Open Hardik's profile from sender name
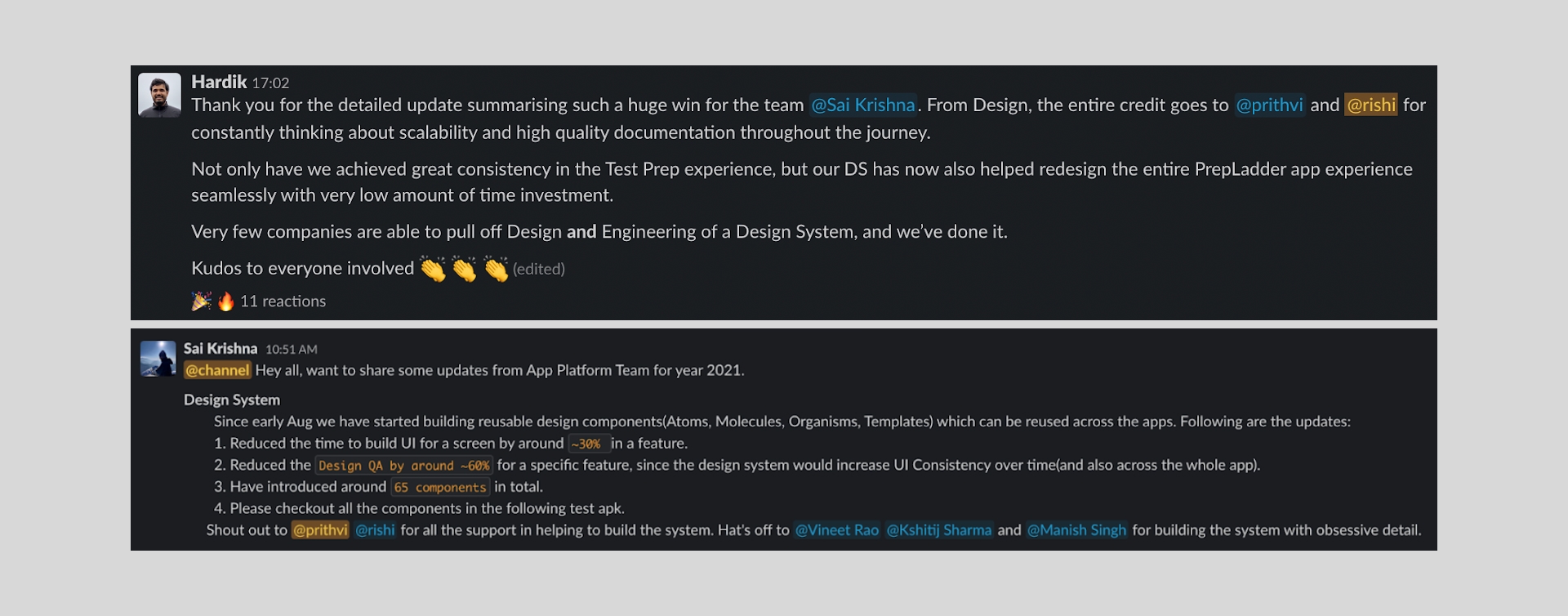Screen dimensions: 1568x616 [219, 82]
